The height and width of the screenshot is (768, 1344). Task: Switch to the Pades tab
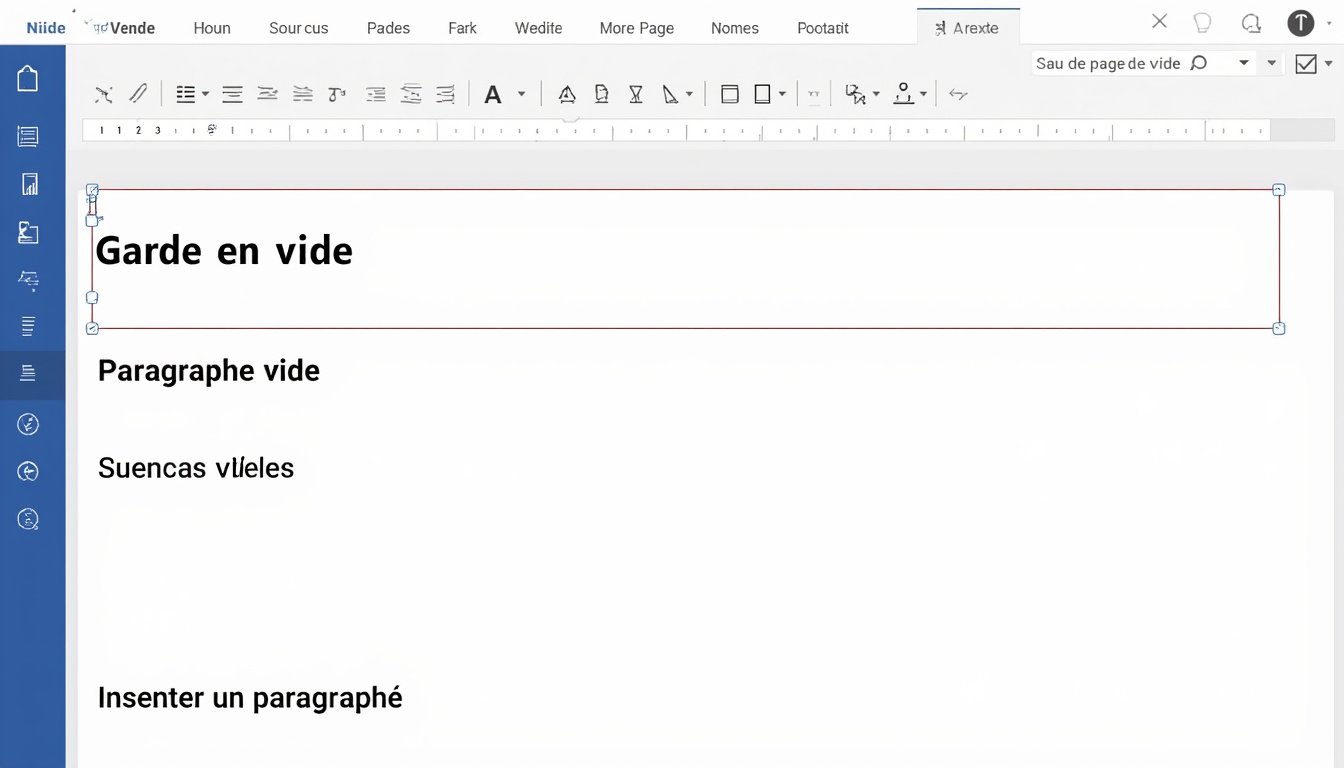(x=388, y=28)
